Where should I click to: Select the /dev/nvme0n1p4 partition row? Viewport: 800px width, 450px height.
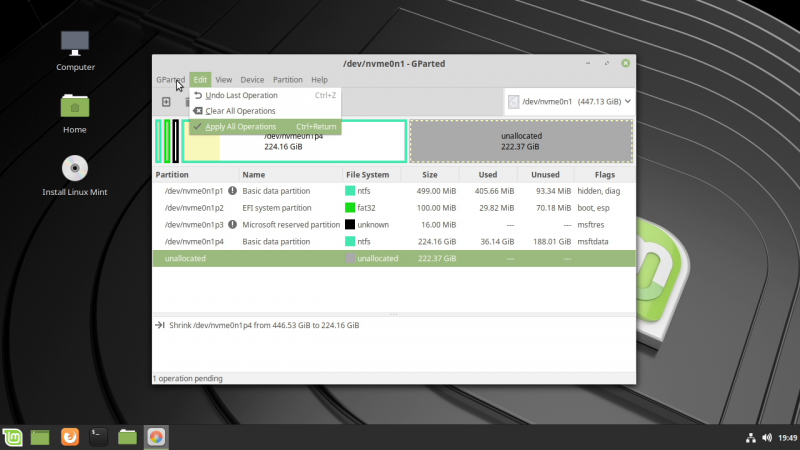(x=394, y=241)
